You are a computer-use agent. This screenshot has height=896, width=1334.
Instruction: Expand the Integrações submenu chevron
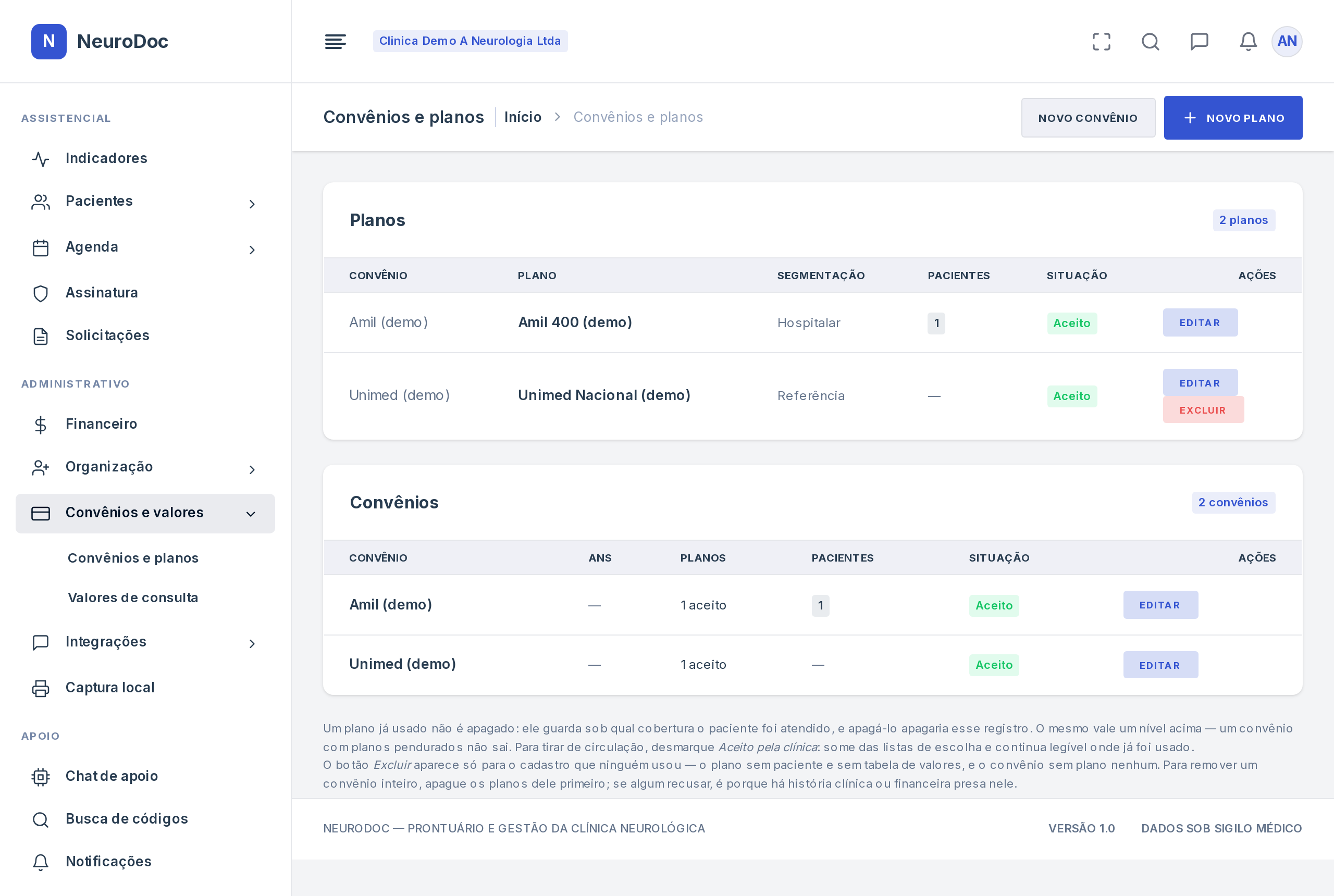pos(252,644)
